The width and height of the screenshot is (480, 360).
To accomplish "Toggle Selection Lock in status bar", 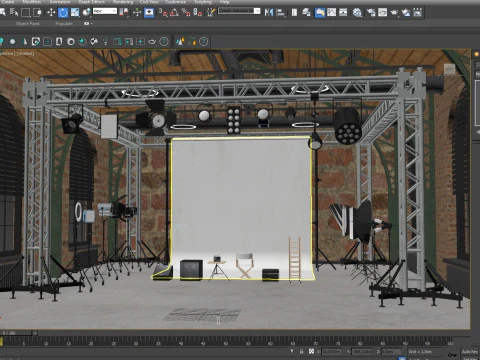I will 301,351.
